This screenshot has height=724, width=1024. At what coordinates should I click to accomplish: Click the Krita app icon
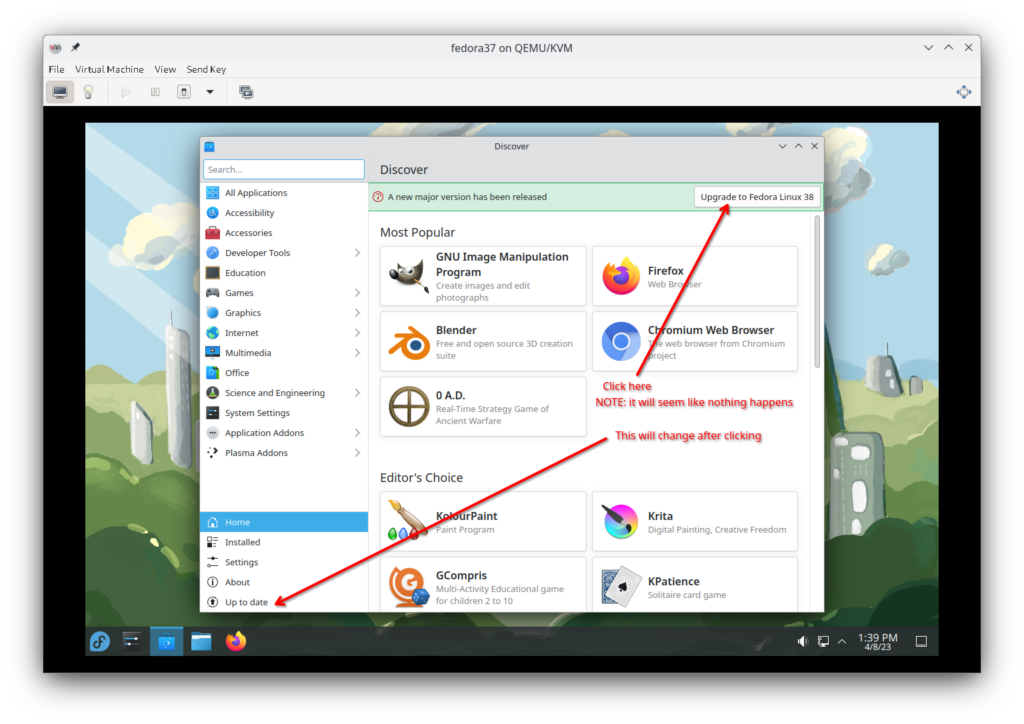coord(620,521)
